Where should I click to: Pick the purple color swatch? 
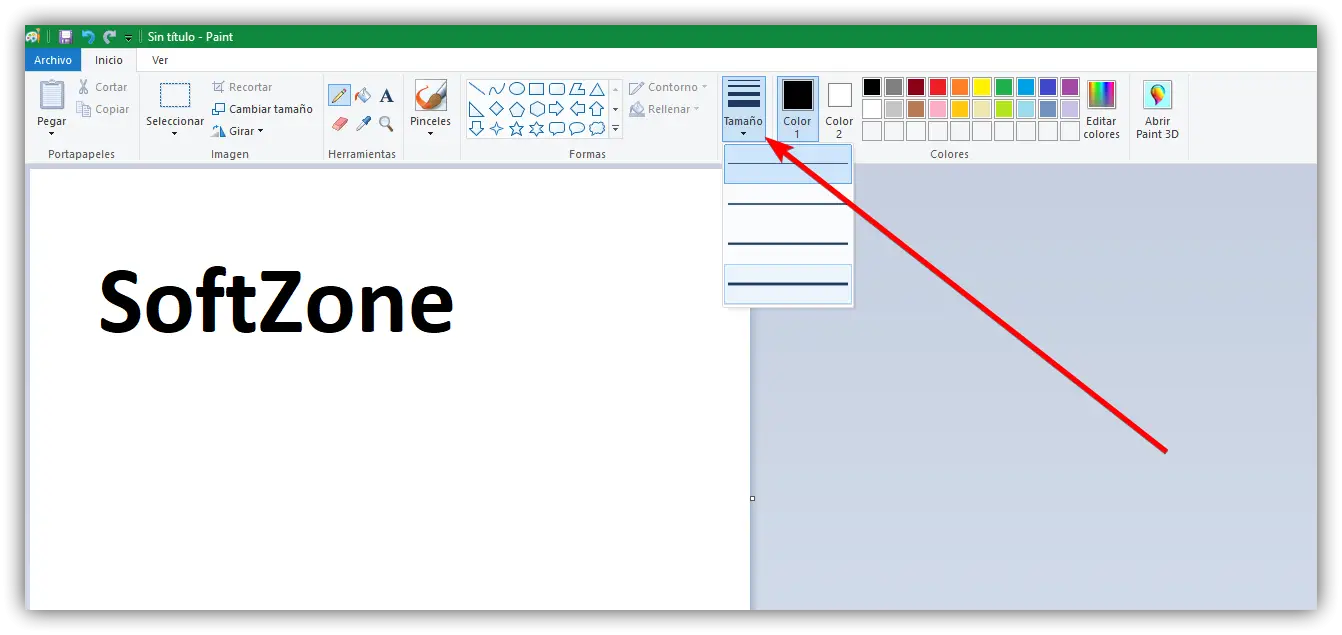click(x=1070, y=87)
